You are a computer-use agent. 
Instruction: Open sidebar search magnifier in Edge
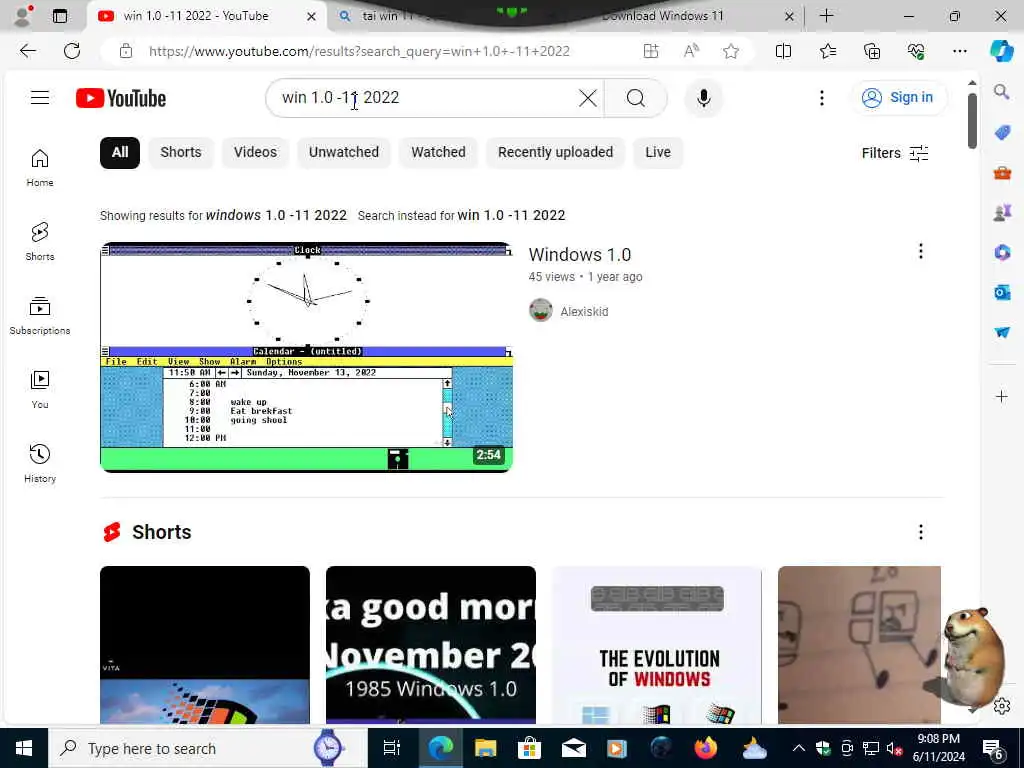point(1002,92)
